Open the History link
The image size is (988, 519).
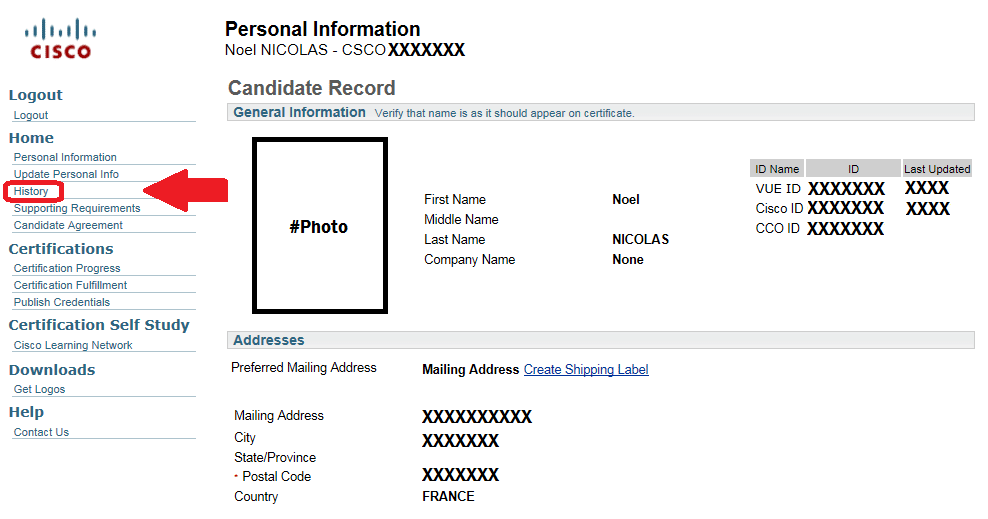coord(31,191)
